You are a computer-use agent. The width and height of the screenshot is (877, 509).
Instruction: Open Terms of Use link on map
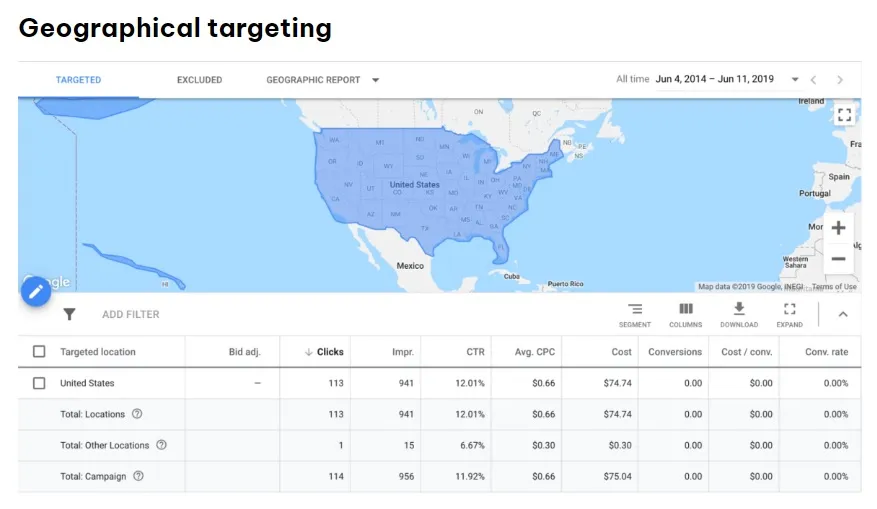tap(834, 286)
